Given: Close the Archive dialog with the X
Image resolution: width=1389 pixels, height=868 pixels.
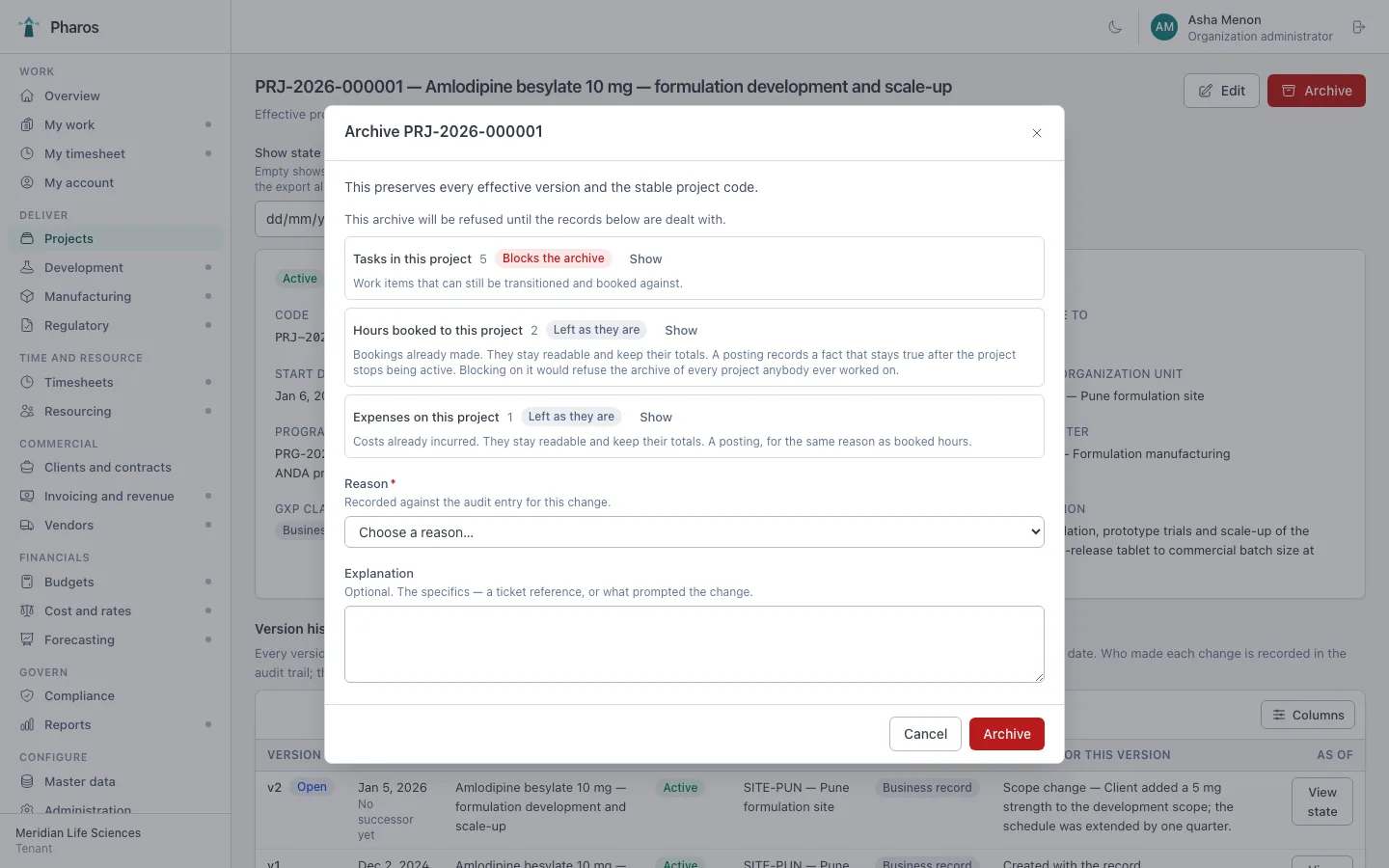Looking at the screenshot, I should click(1037, 133).
